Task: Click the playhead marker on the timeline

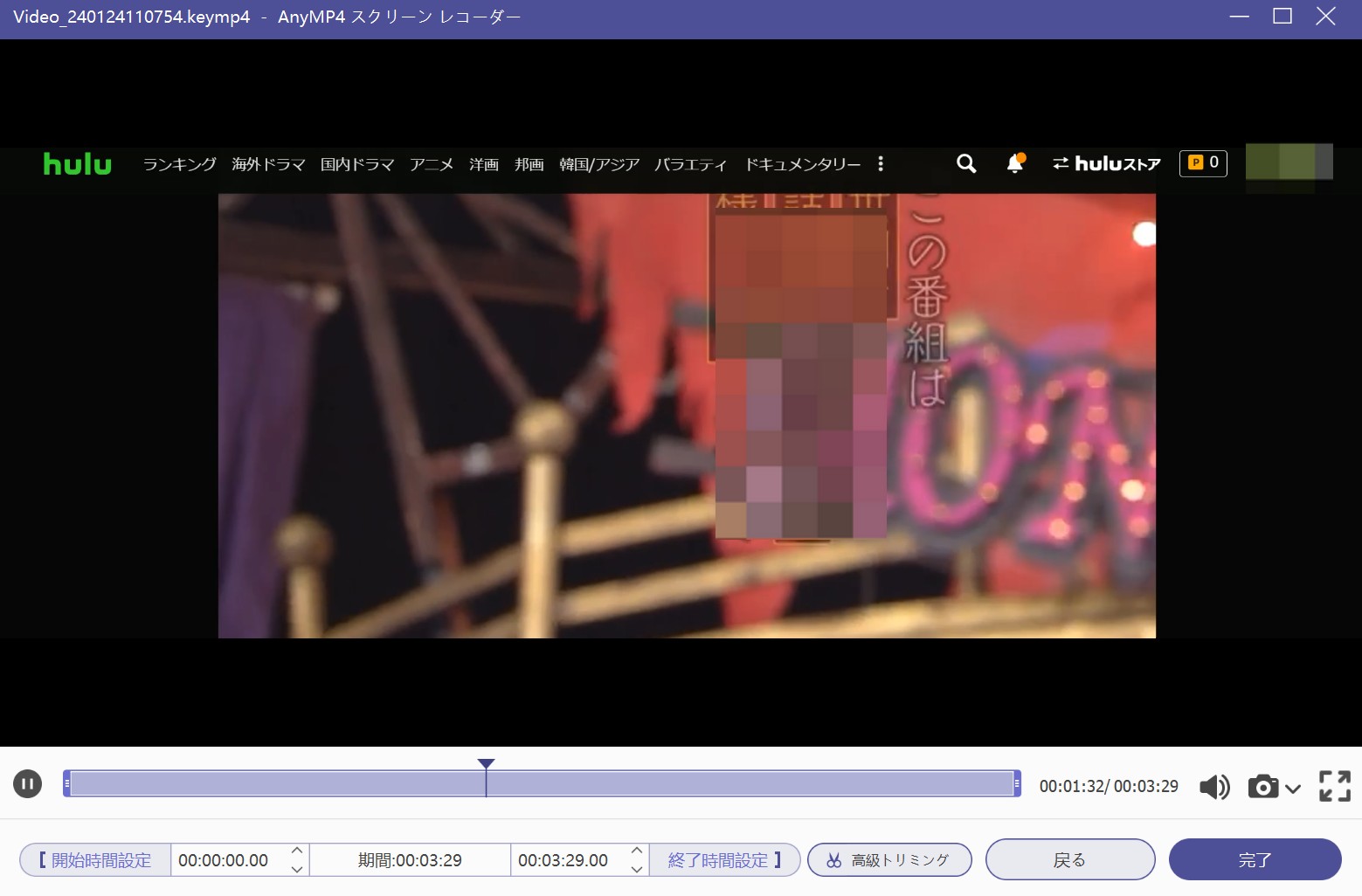Action: pyautogui.click(x=487, y=764)
